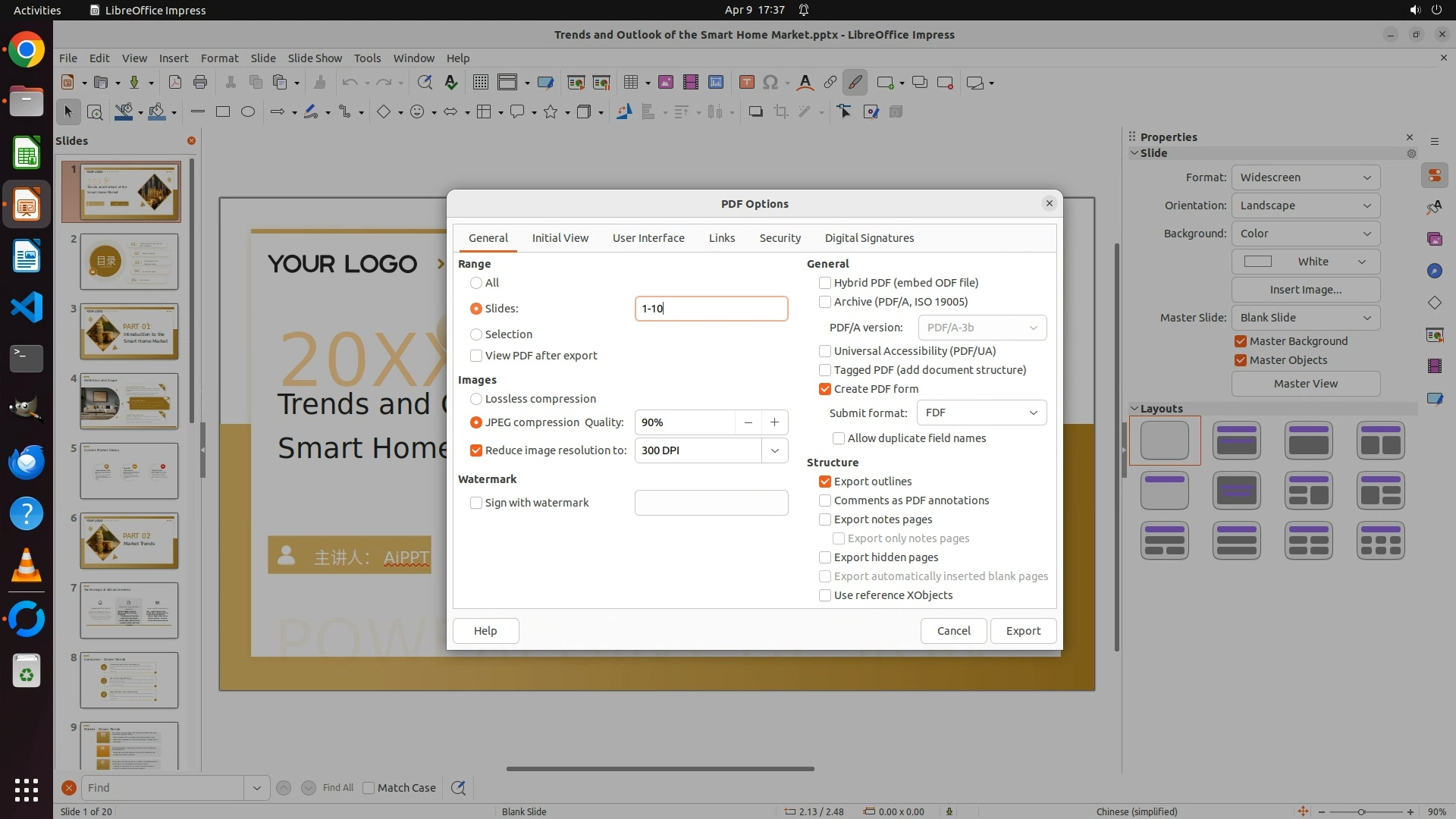Click the Insert Table toolbar icon
The width and height of the screenshot is (1456, 819).
pos(630,83)
